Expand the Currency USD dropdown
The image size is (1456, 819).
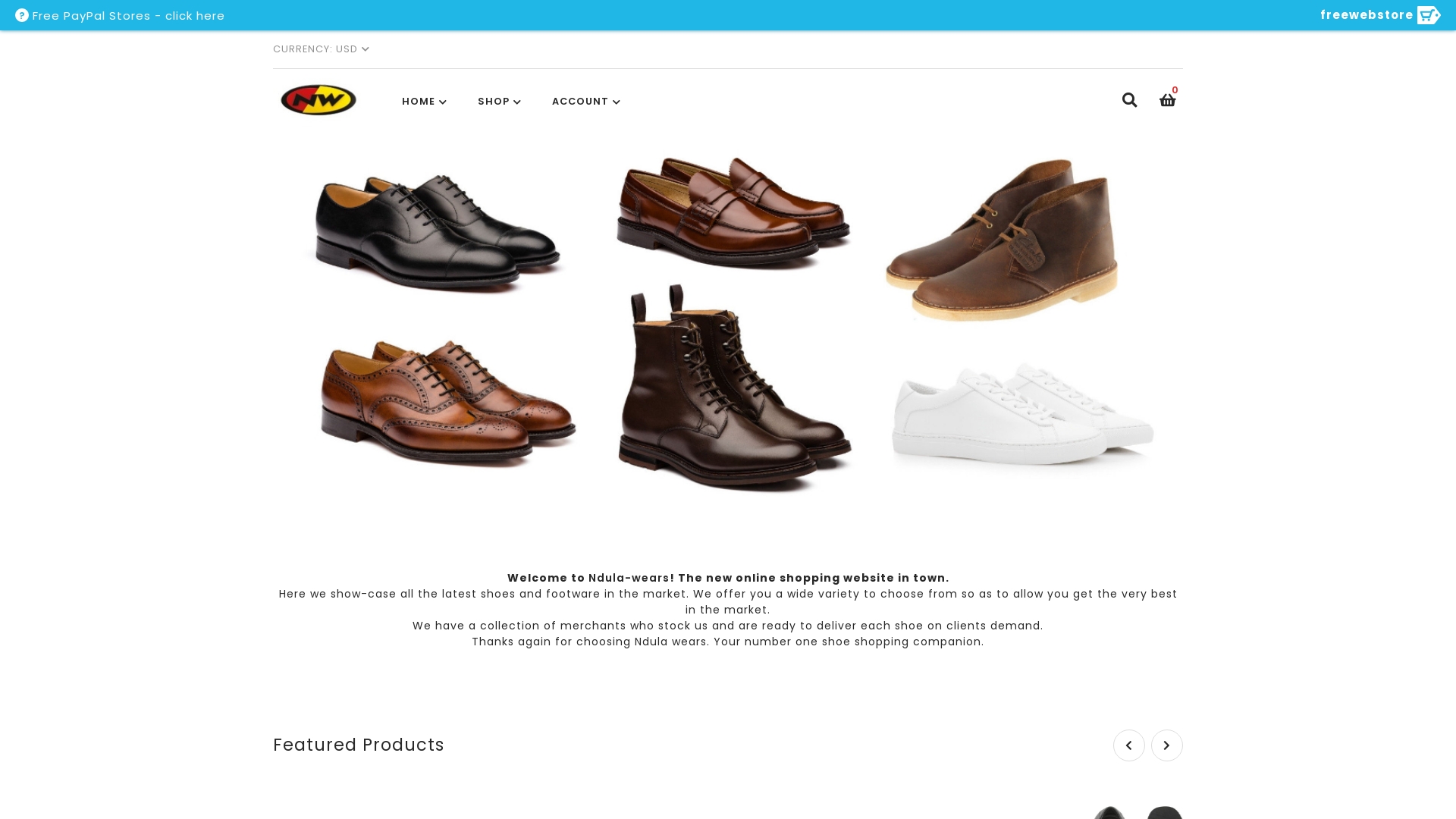(321, 49)
